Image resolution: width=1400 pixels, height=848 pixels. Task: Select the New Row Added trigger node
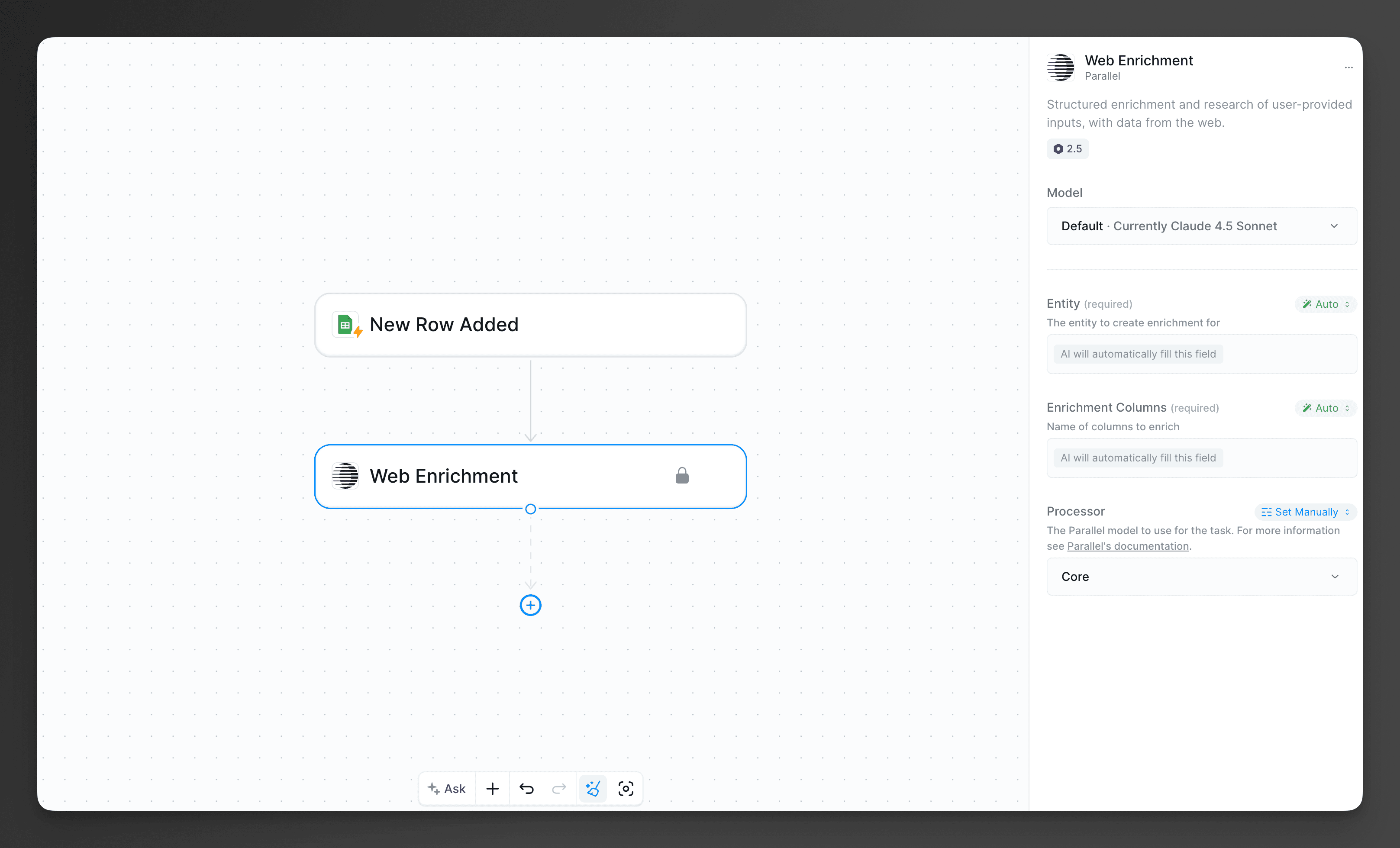click(x=530, y=324)
